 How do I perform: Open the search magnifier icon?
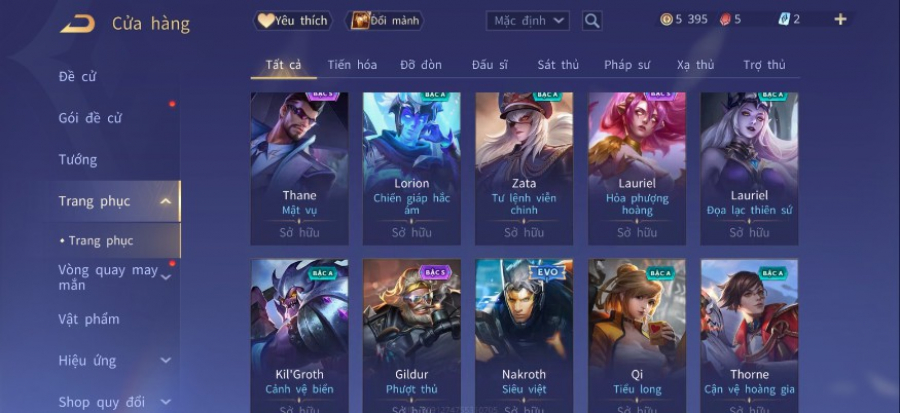592,21
